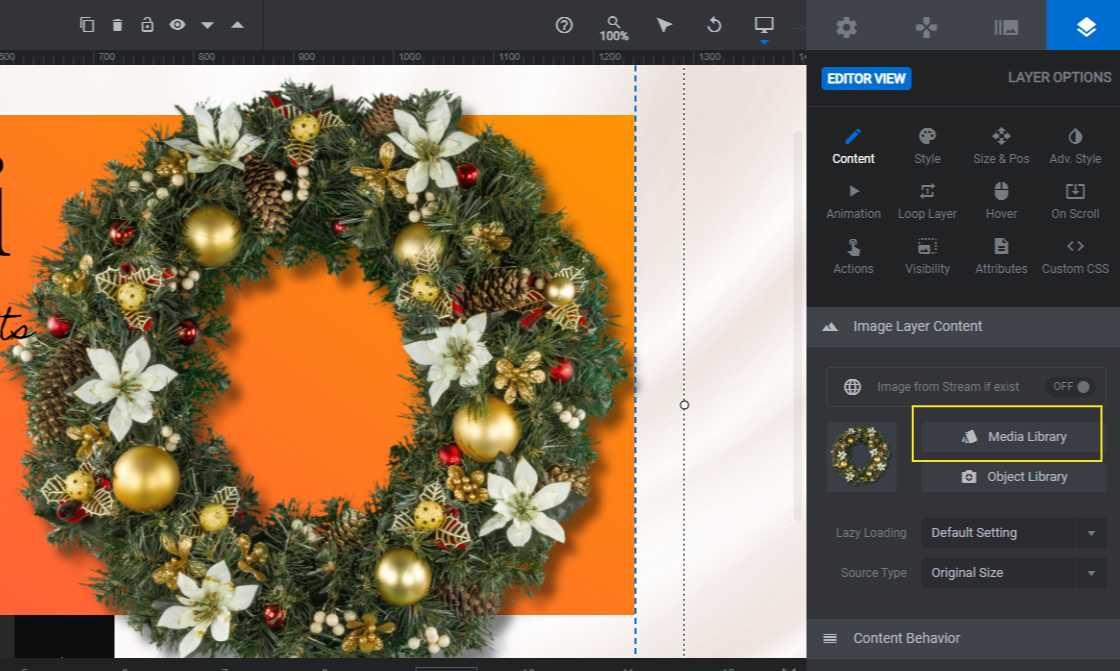The width and height of the screenshot is (1120, 671).
Task: Open the Attributes section
Action: point(1001,257)
